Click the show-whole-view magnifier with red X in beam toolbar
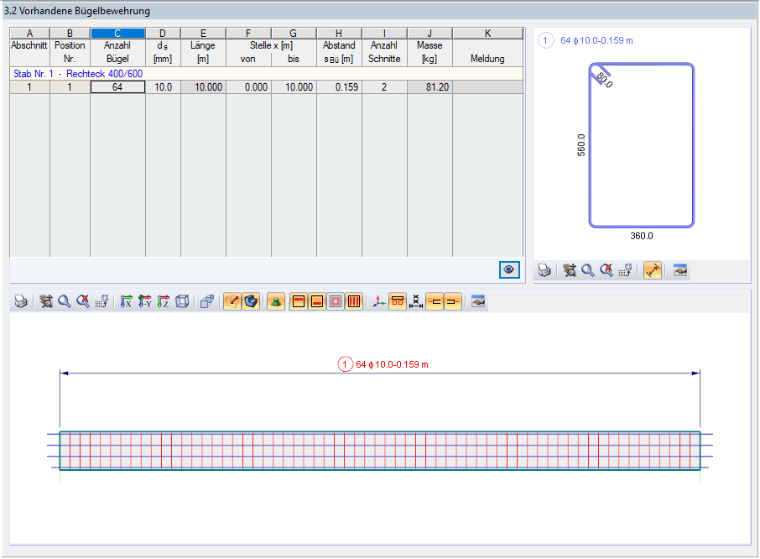 coord(83,302)
